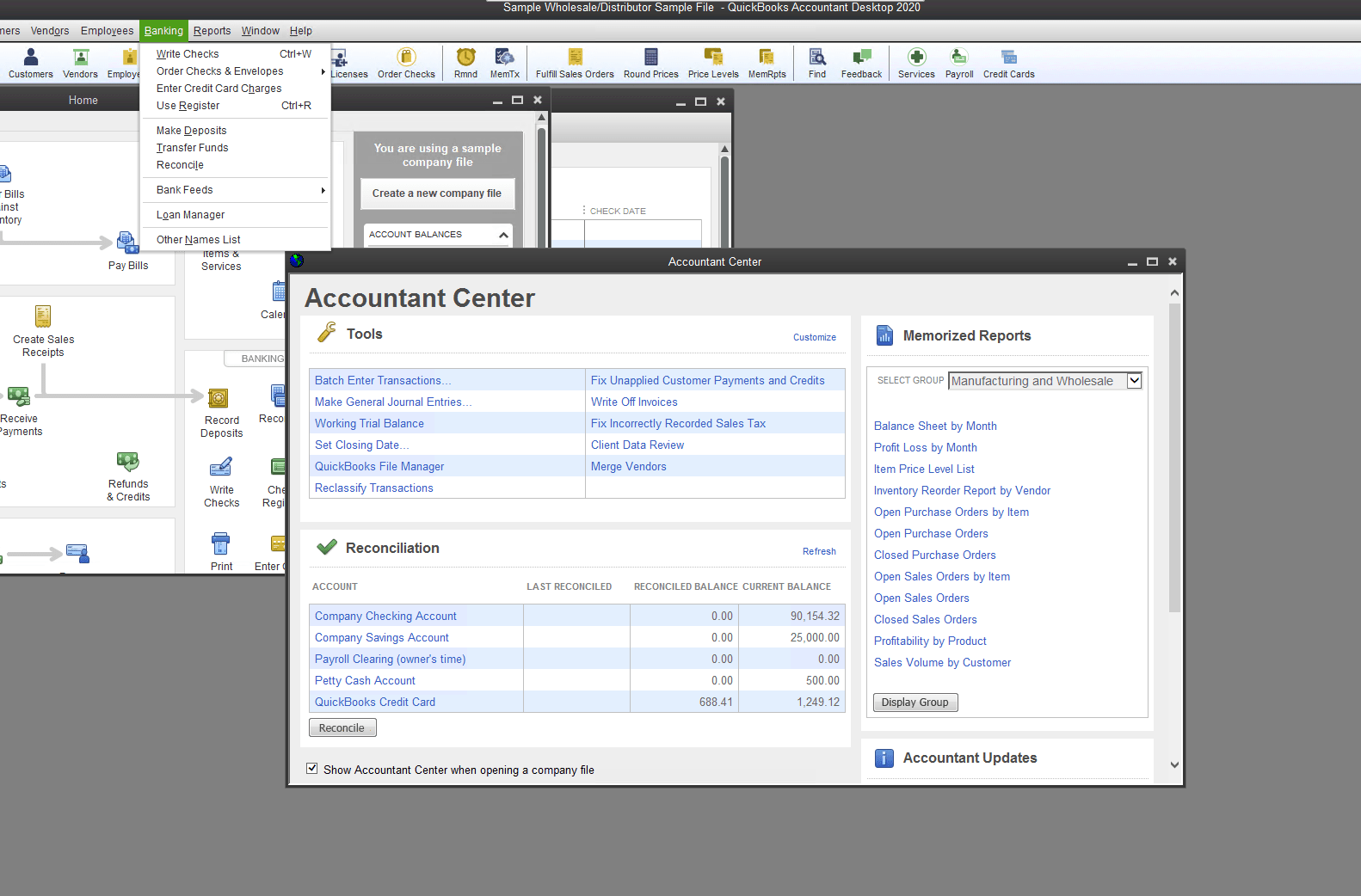The width and height of the screenshot is (1361, 896).
Task: Click Accountant Center scroll down arrow
Action: (1174, 764)
